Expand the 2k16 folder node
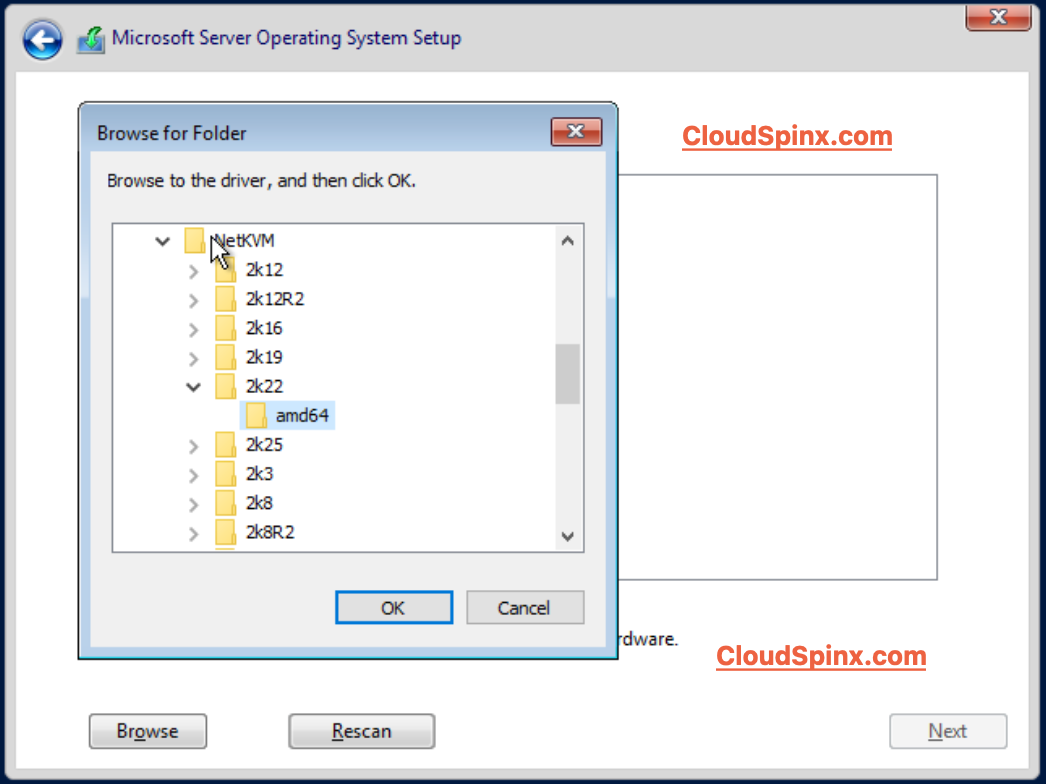The height and width of the screenshot is (784, 1046). point(194,328)
